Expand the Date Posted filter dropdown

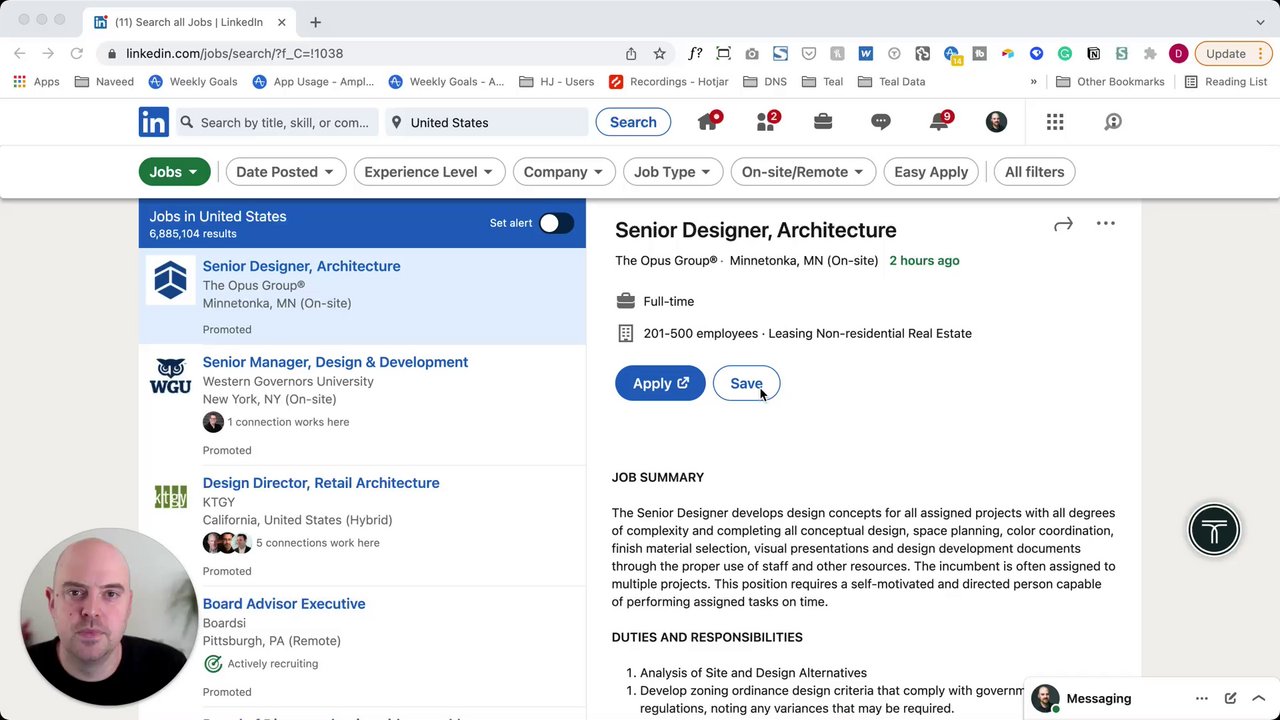tap(285, 172)
